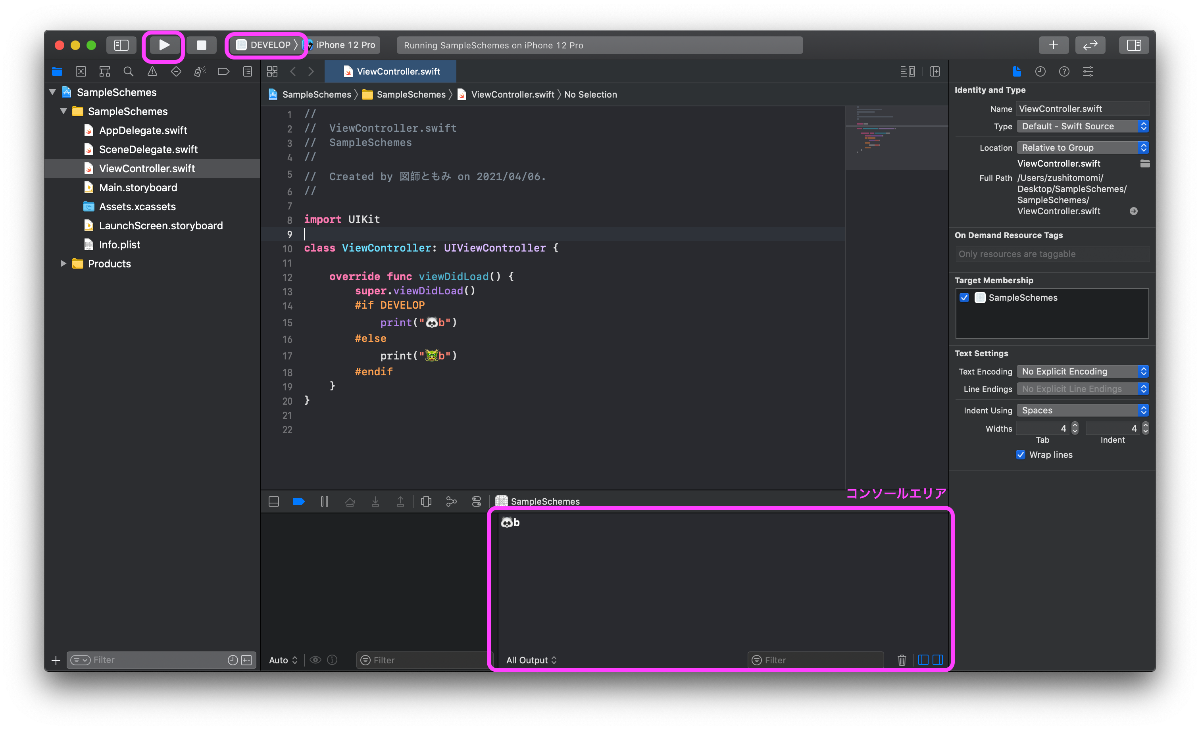Click No Selection in the jump bar
This screenshot has width=1200, height=730.
(x=591, y=95)
